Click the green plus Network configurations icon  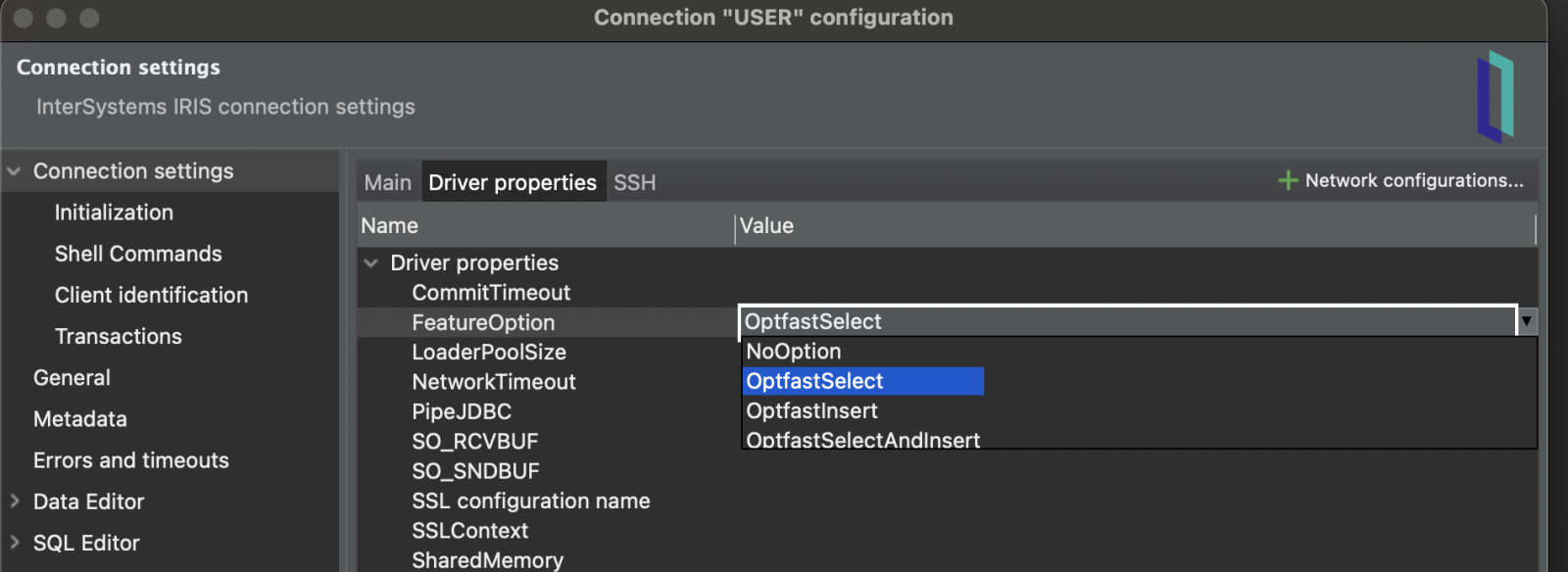click(x=1288, y=180)
